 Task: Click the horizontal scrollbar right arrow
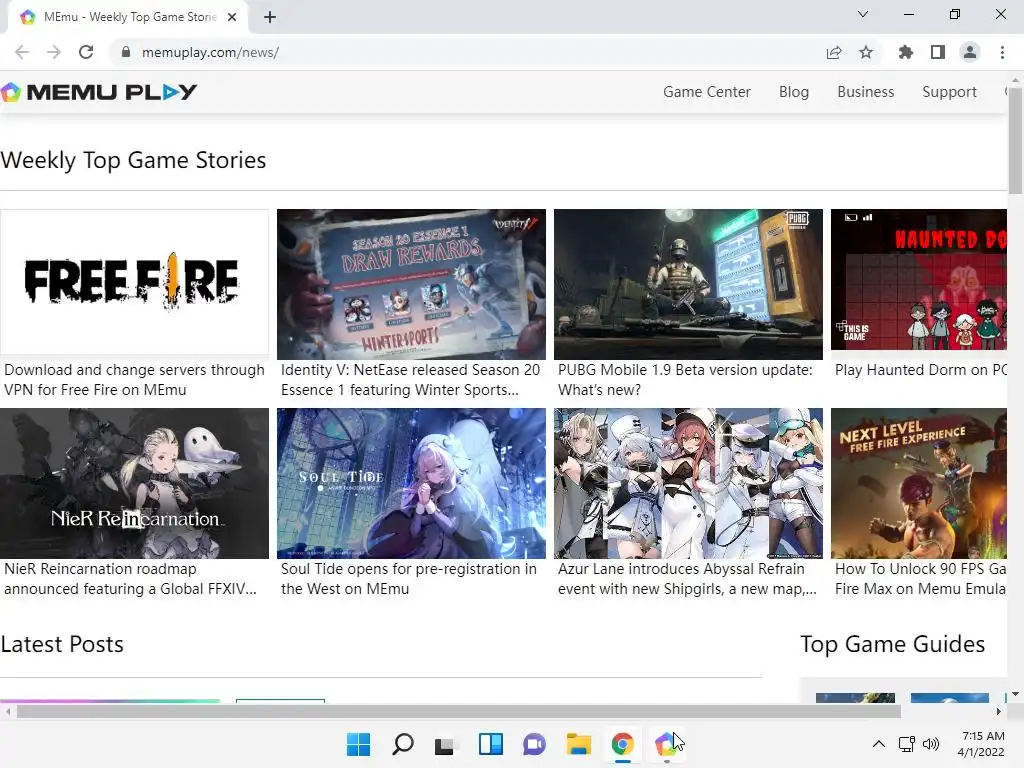[x=999, y=711]
